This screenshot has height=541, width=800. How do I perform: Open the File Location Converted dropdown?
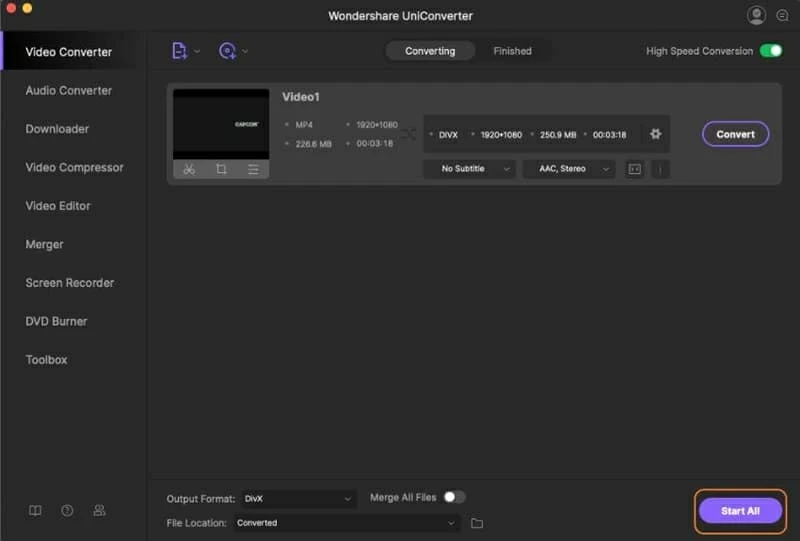348,523
